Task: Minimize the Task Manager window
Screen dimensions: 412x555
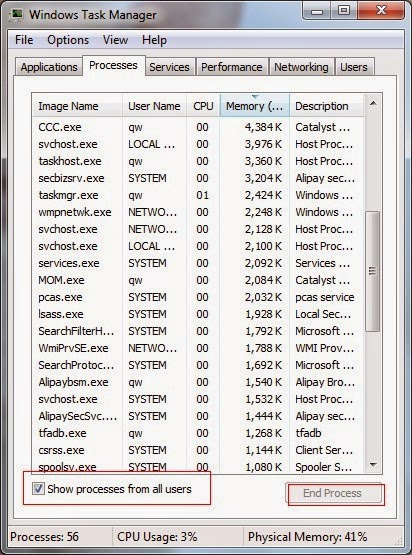Action: coord(317,11)
